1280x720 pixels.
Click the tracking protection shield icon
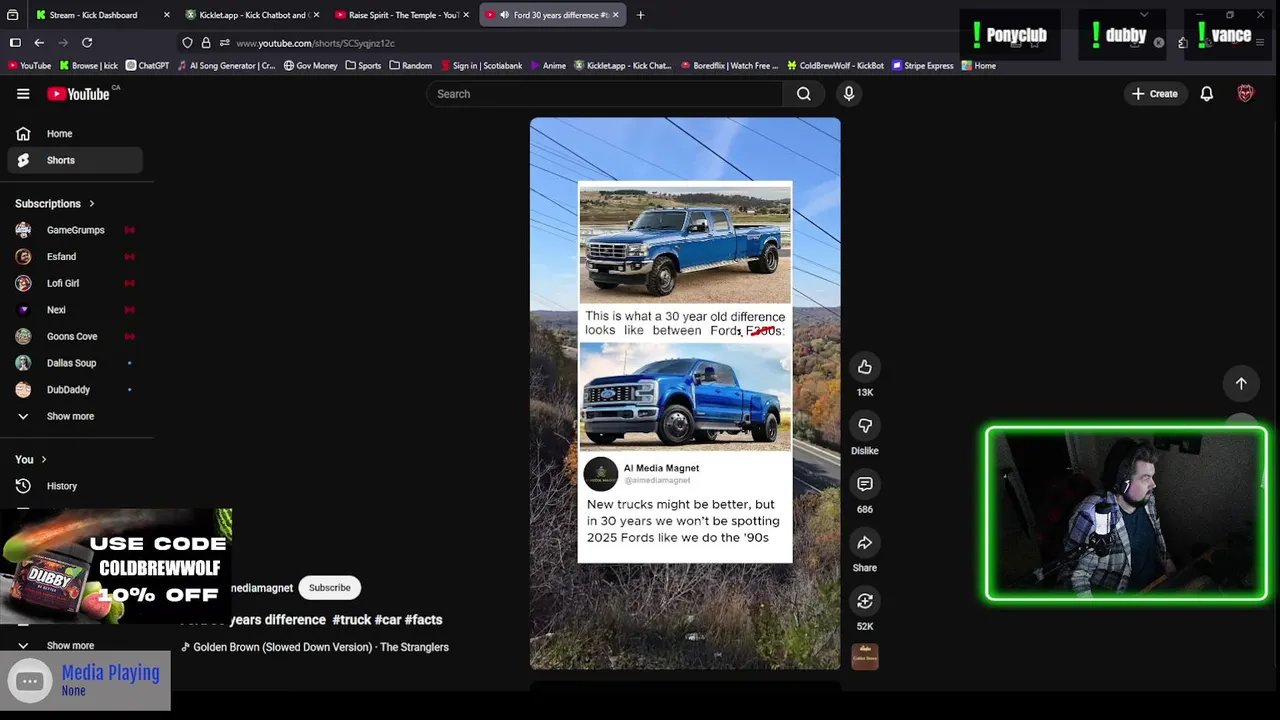pos(187,43)
